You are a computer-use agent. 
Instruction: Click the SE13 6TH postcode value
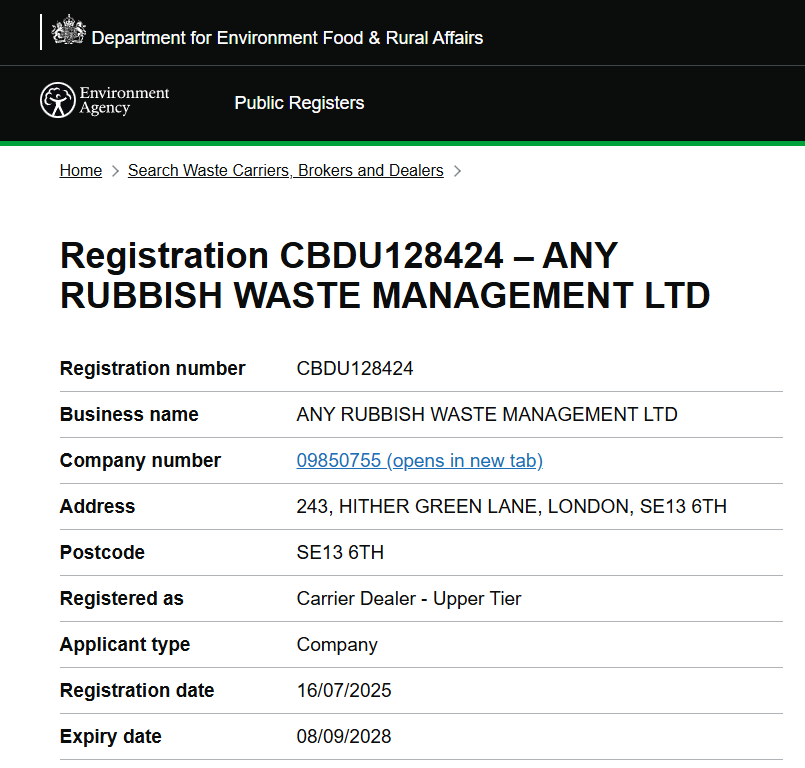click(340, 552)
